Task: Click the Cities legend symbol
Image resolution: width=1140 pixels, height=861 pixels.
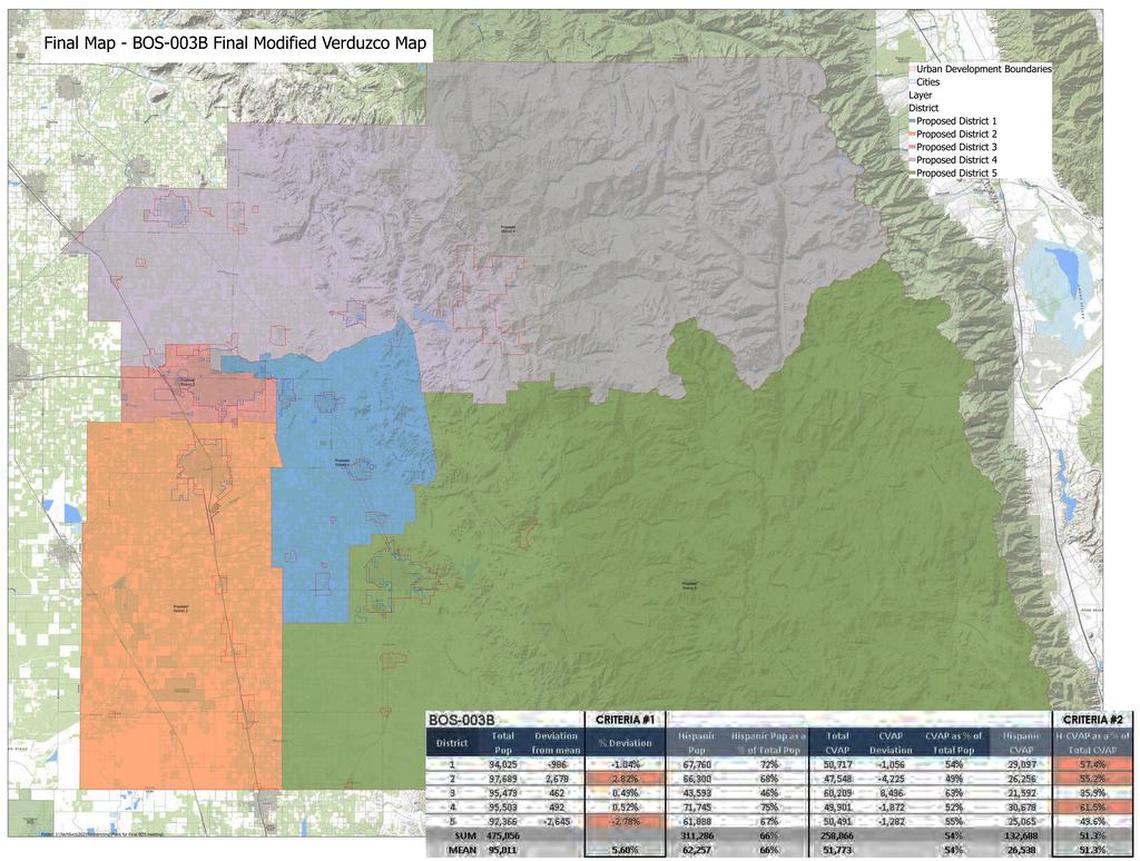Action: [912, 82]
